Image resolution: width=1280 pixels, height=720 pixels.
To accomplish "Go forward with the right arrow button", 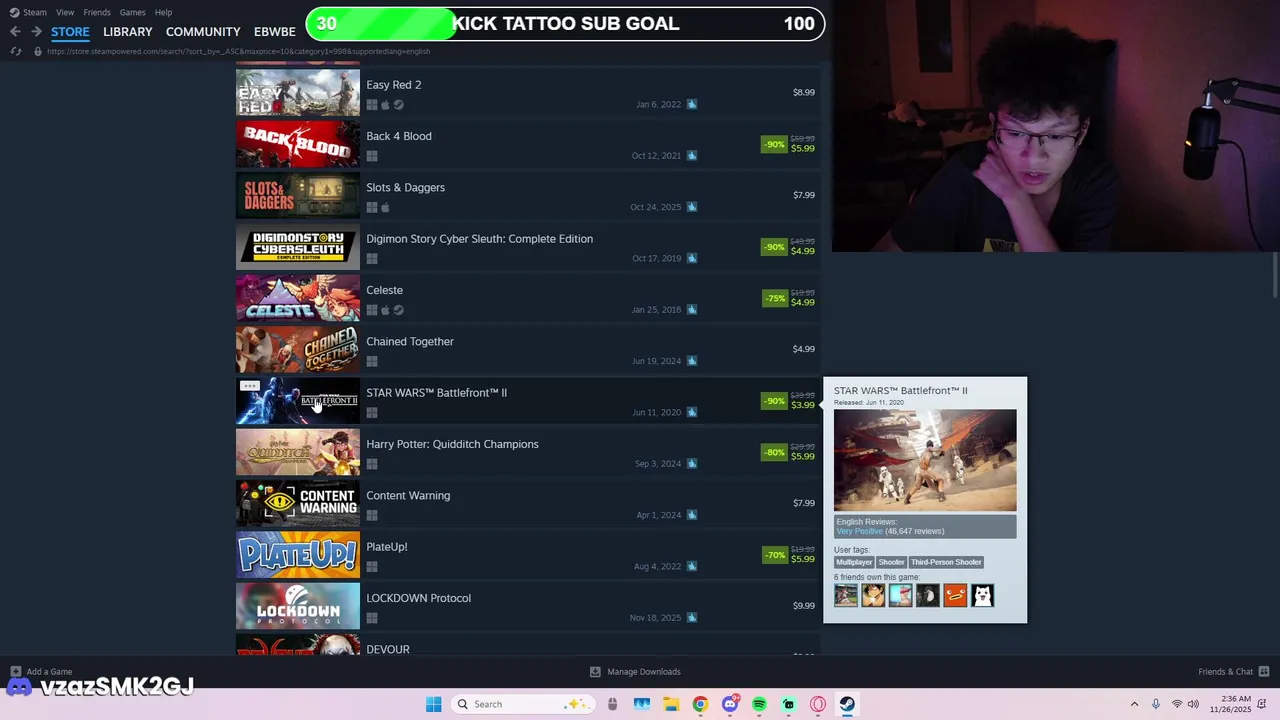I will point(36,32).
